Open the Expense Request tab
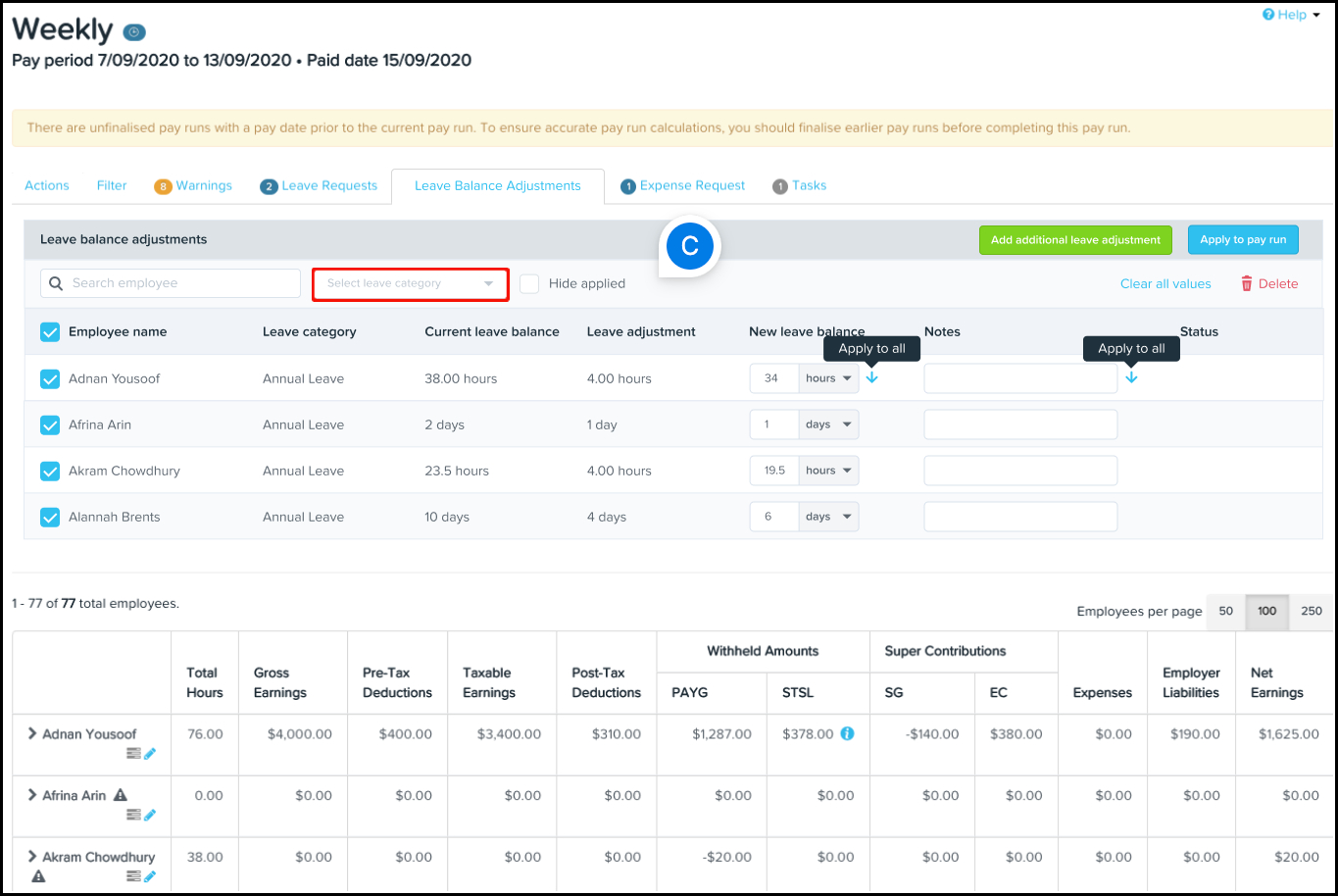Viewport: 1338px width, 896px height. tap(682, 185)
